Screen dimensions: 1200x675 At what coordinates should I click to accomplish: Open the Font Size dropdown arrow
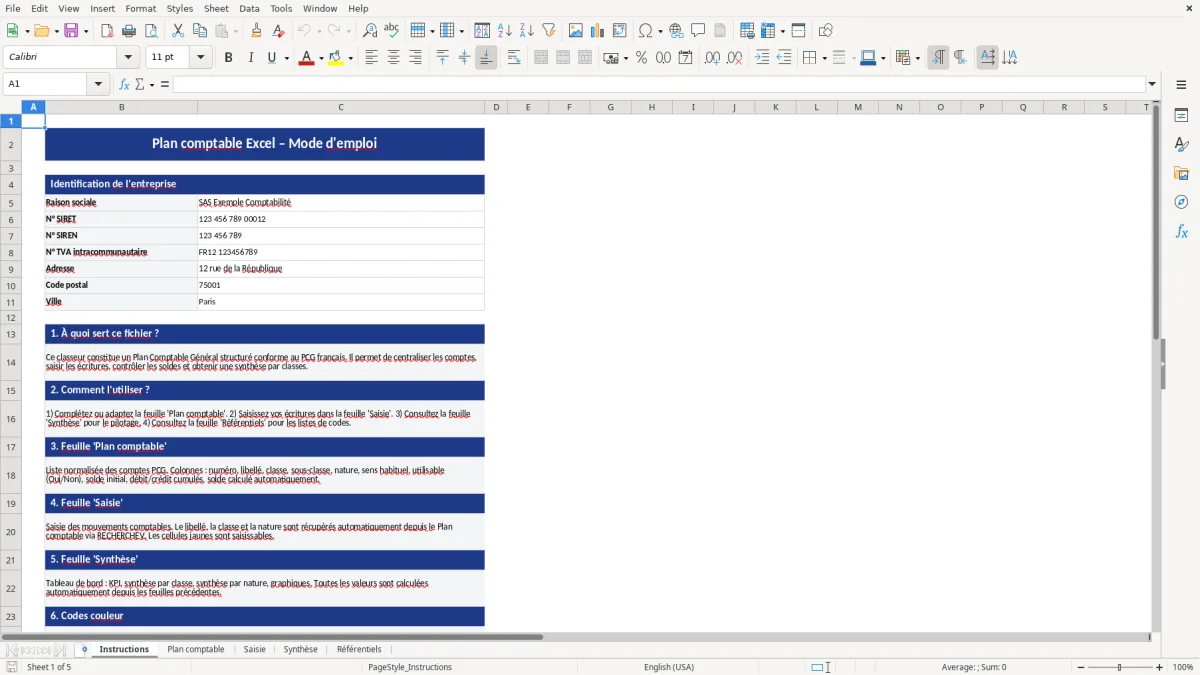point(201,58)
